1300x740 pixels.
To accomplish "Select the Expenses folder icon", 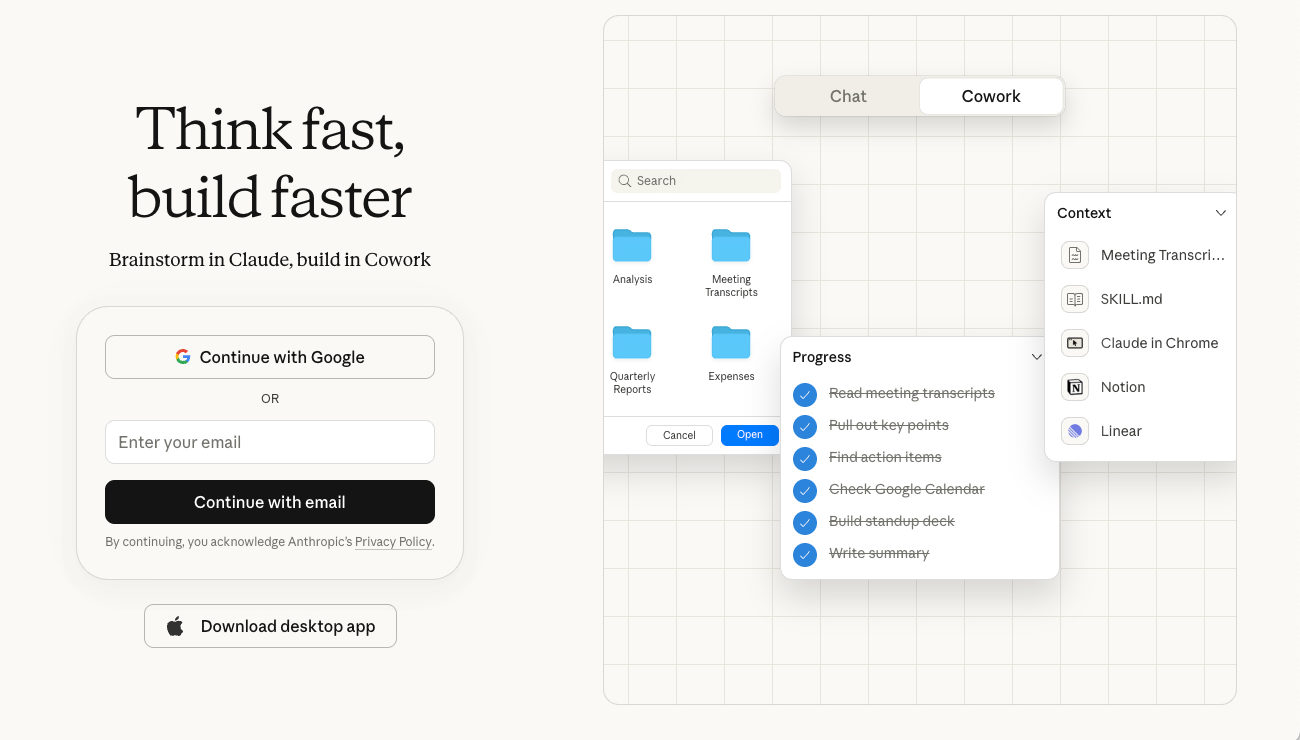I will point(731,343).
